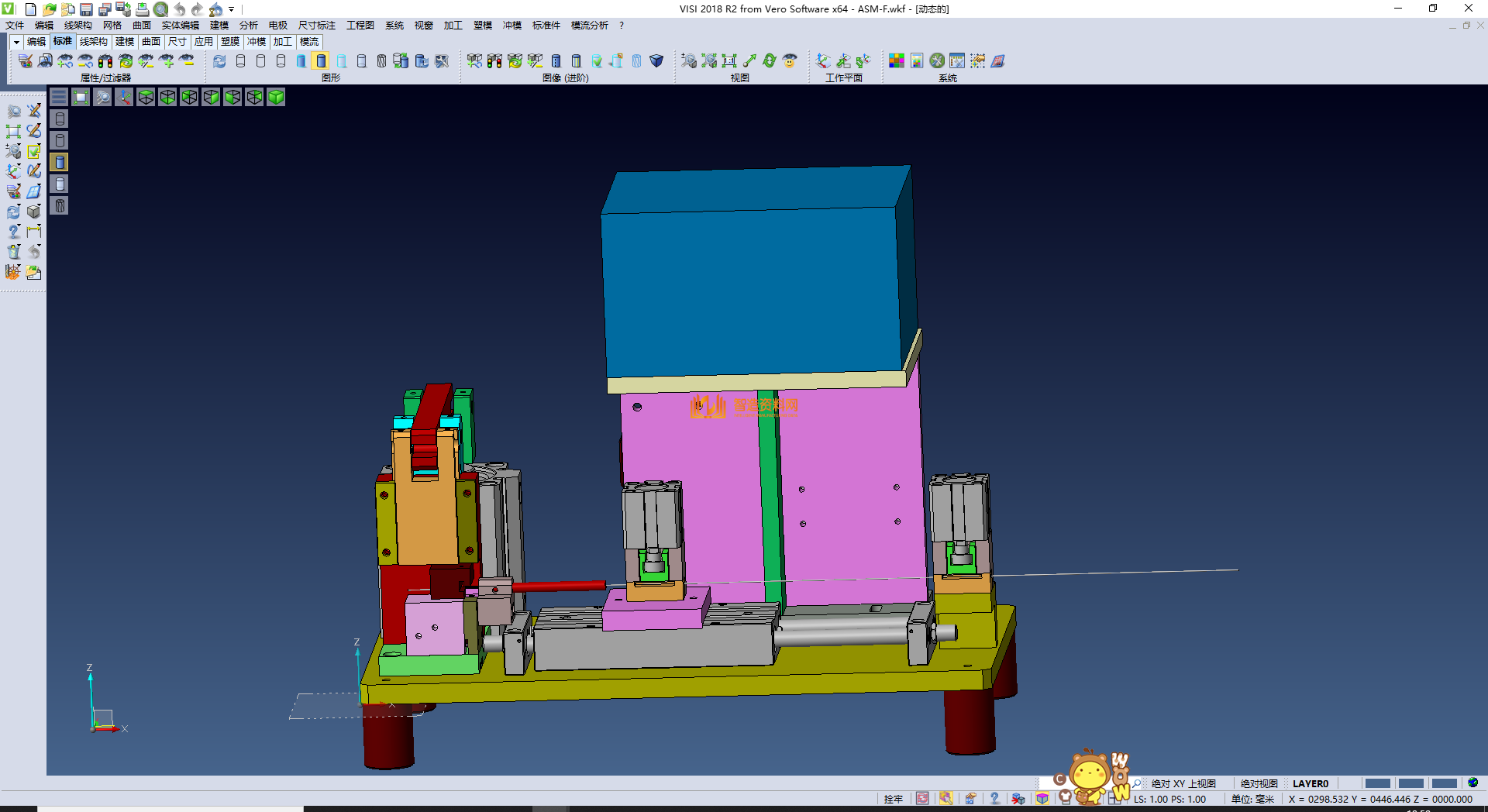Screen dimensions: 1488x812
Task: Click the highlighted shaded display mode icon
Action: [321, 61]
